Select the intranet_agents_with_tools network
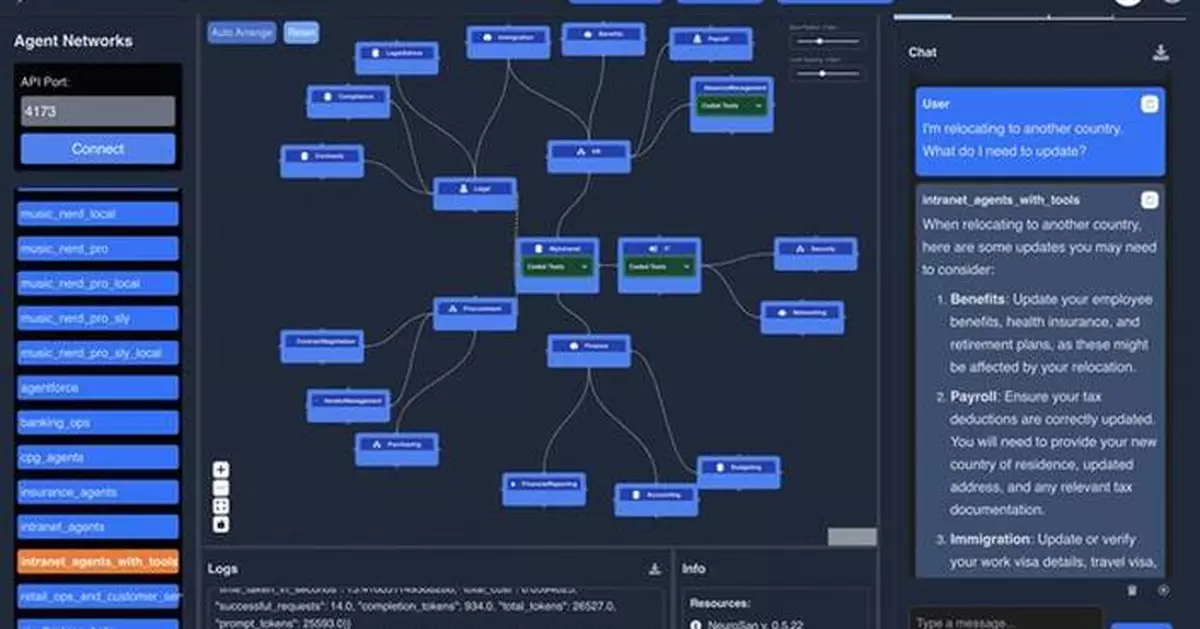1200x629 pixels. [x=97, y=562]
